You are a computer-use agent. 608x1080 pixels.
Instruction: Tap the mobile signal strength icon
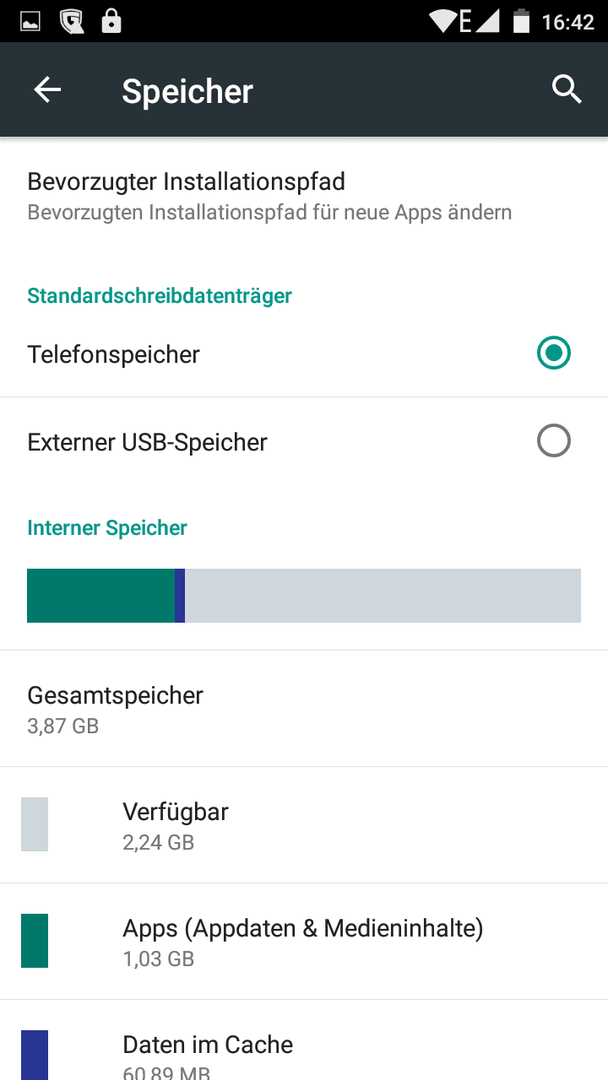(488, 21)
